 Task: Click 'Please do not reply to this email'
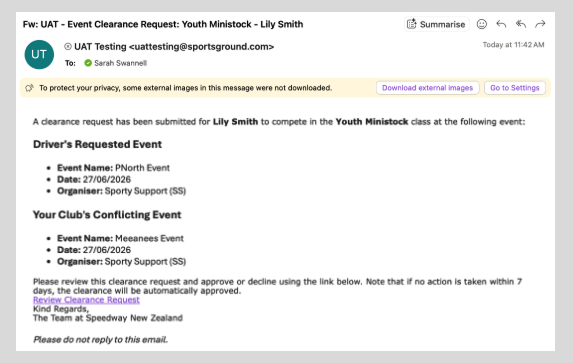click(100, 340)
